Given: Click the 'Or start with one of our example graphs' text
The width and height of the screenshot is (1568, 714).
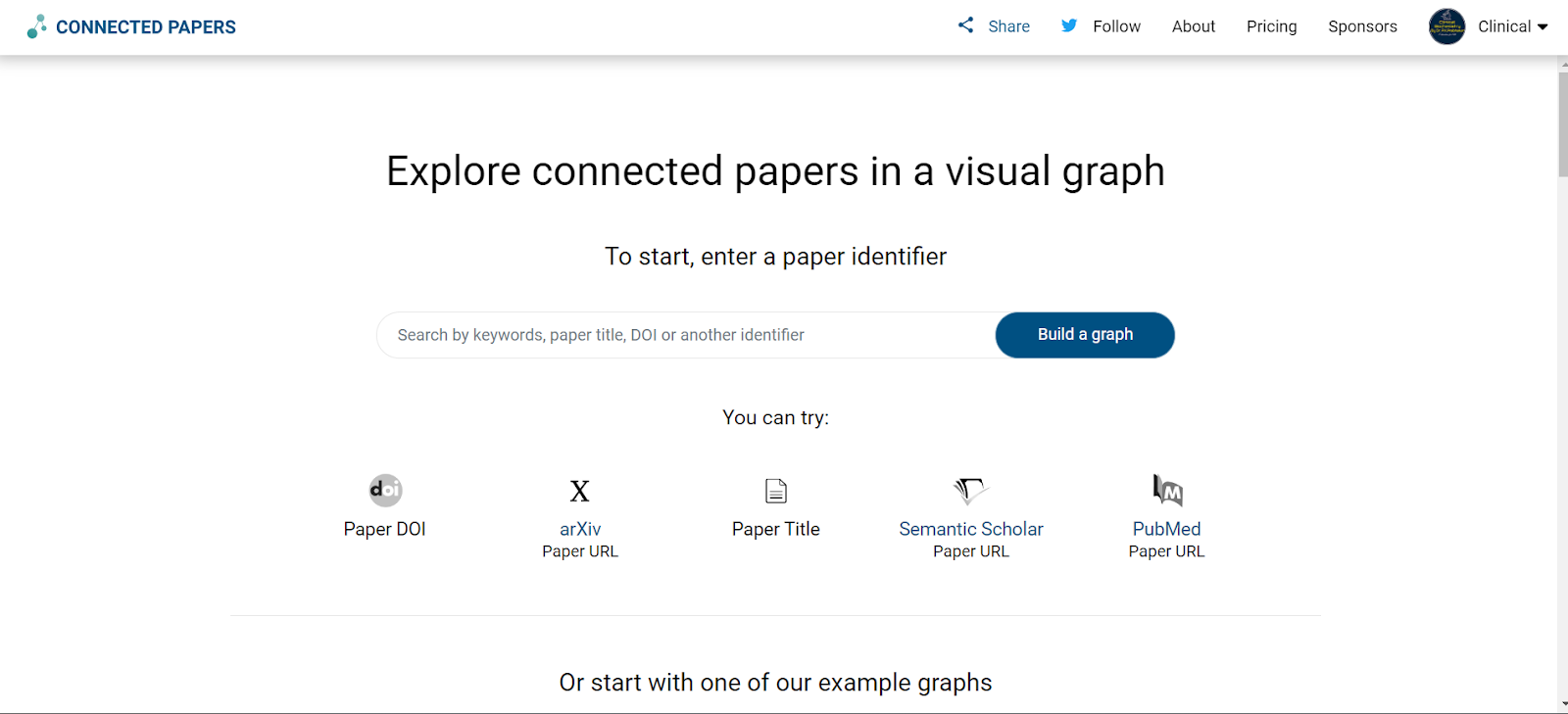Looking at the screenshot, I should [x=775, y=683].
